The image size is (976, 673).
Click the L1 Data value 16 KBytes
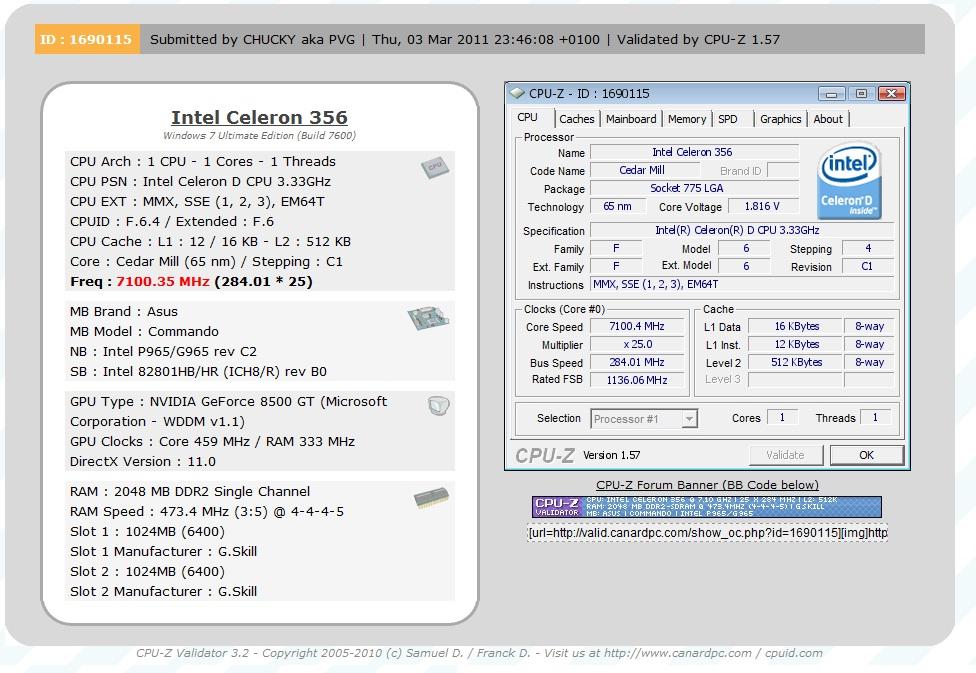click(x=795, y=326)
